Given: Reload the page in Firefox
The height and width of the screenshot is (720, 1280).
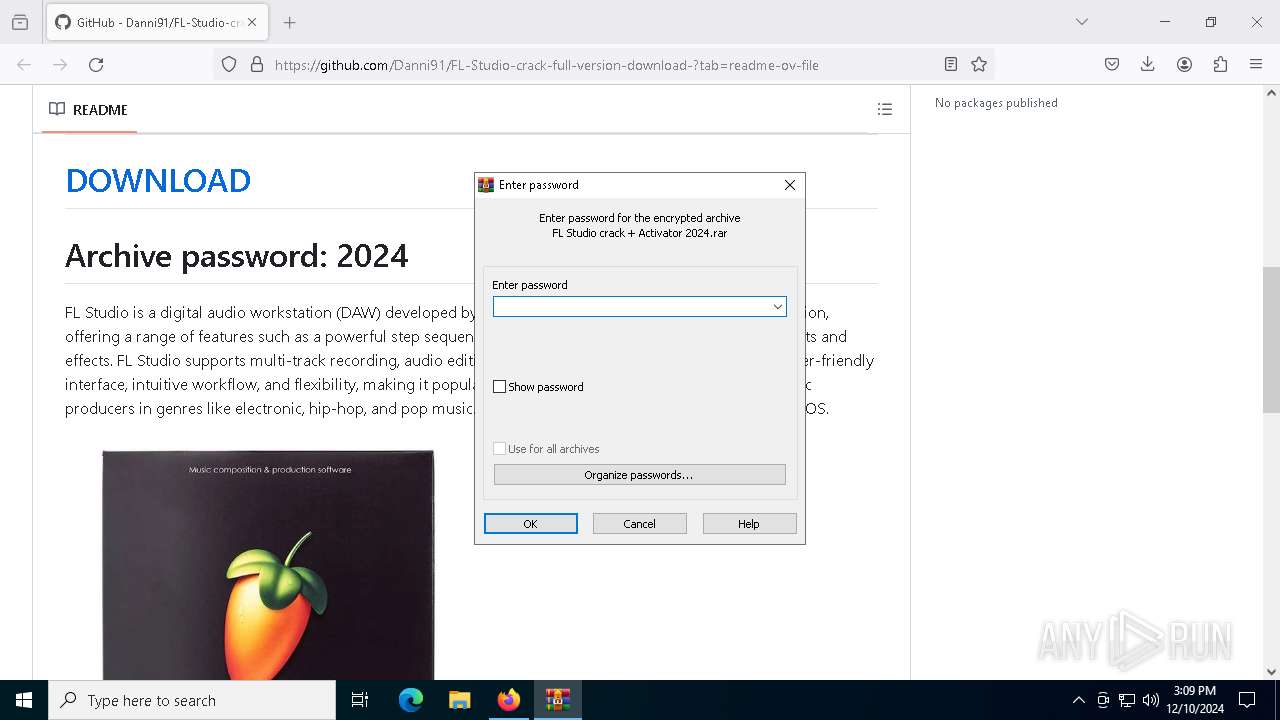Looking at the screenshot, I should click(96, 65).
